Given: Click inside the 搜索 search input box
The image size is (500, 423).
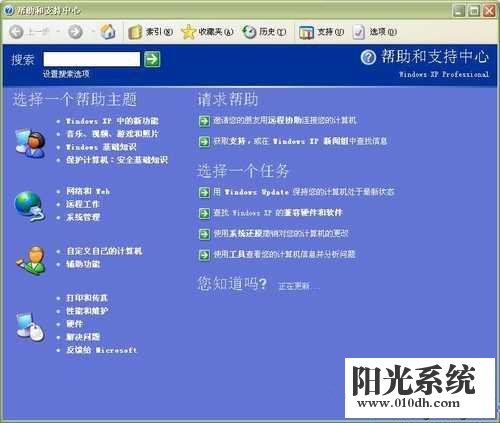Looking at the screenshot, I should [92, 59].
